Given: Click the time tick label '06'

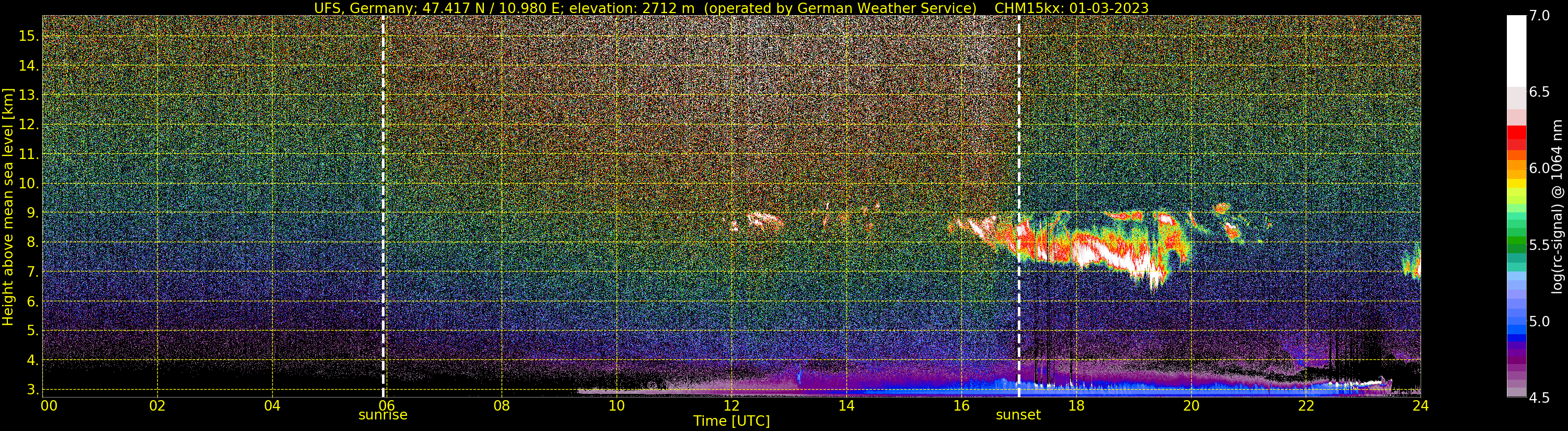Looking at the screenshot, I should [387, 405].
